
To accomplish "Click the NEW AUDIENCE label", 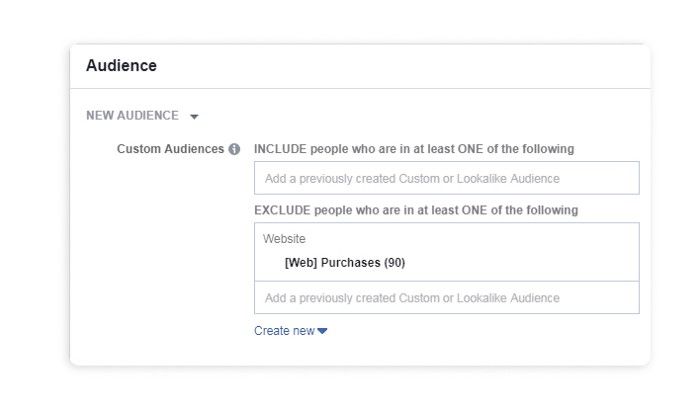I will pyautogui.click(x=132, y=115).
